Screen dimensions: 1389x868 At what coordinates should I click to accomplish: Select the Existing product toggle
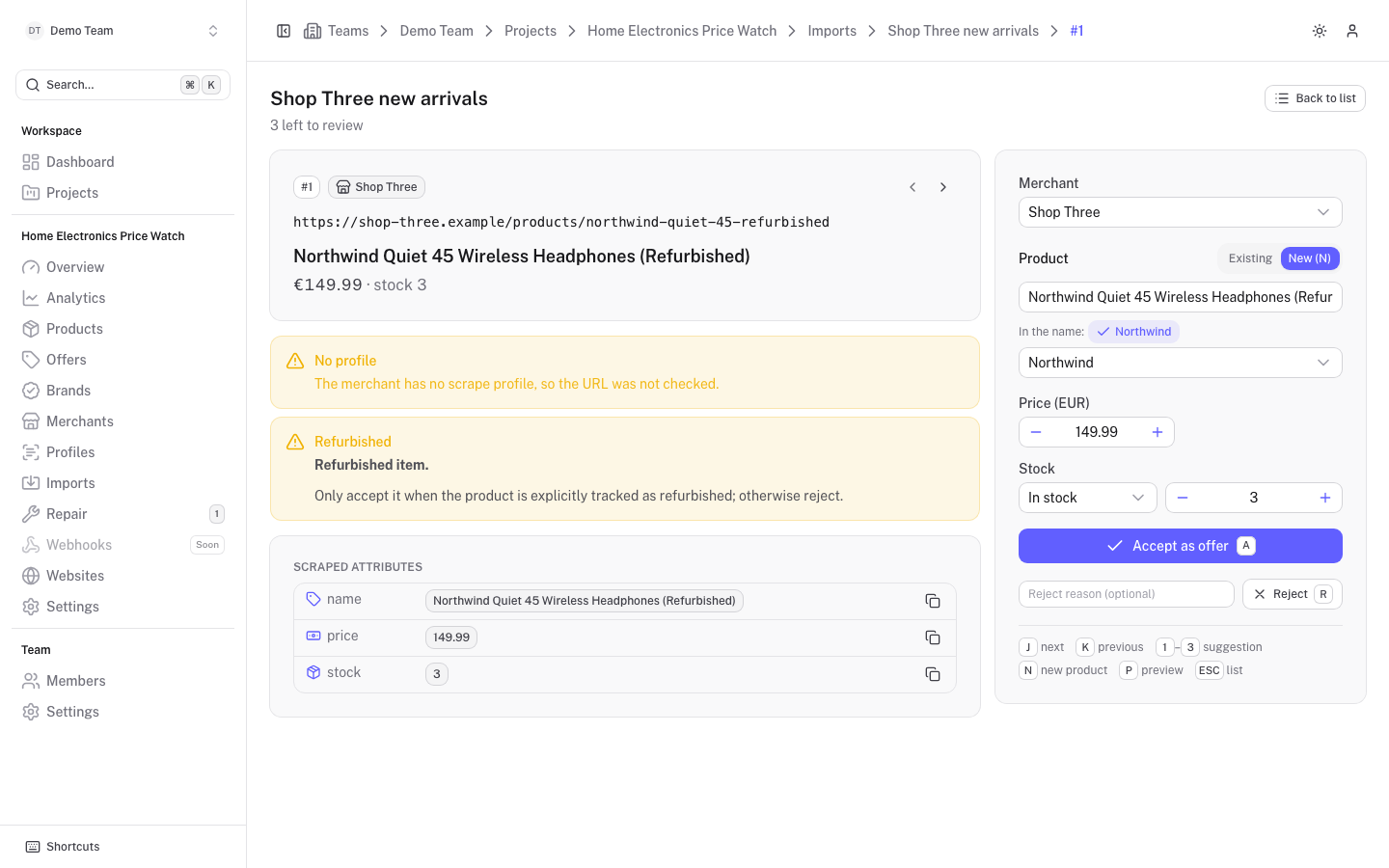[x=1250, y=258]
